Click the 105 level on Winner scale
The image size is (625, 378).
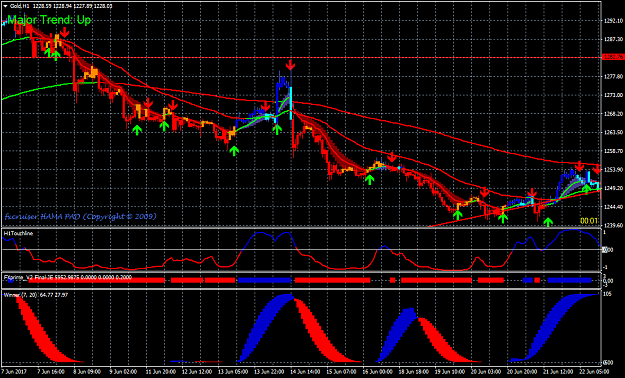pos(607,294)
